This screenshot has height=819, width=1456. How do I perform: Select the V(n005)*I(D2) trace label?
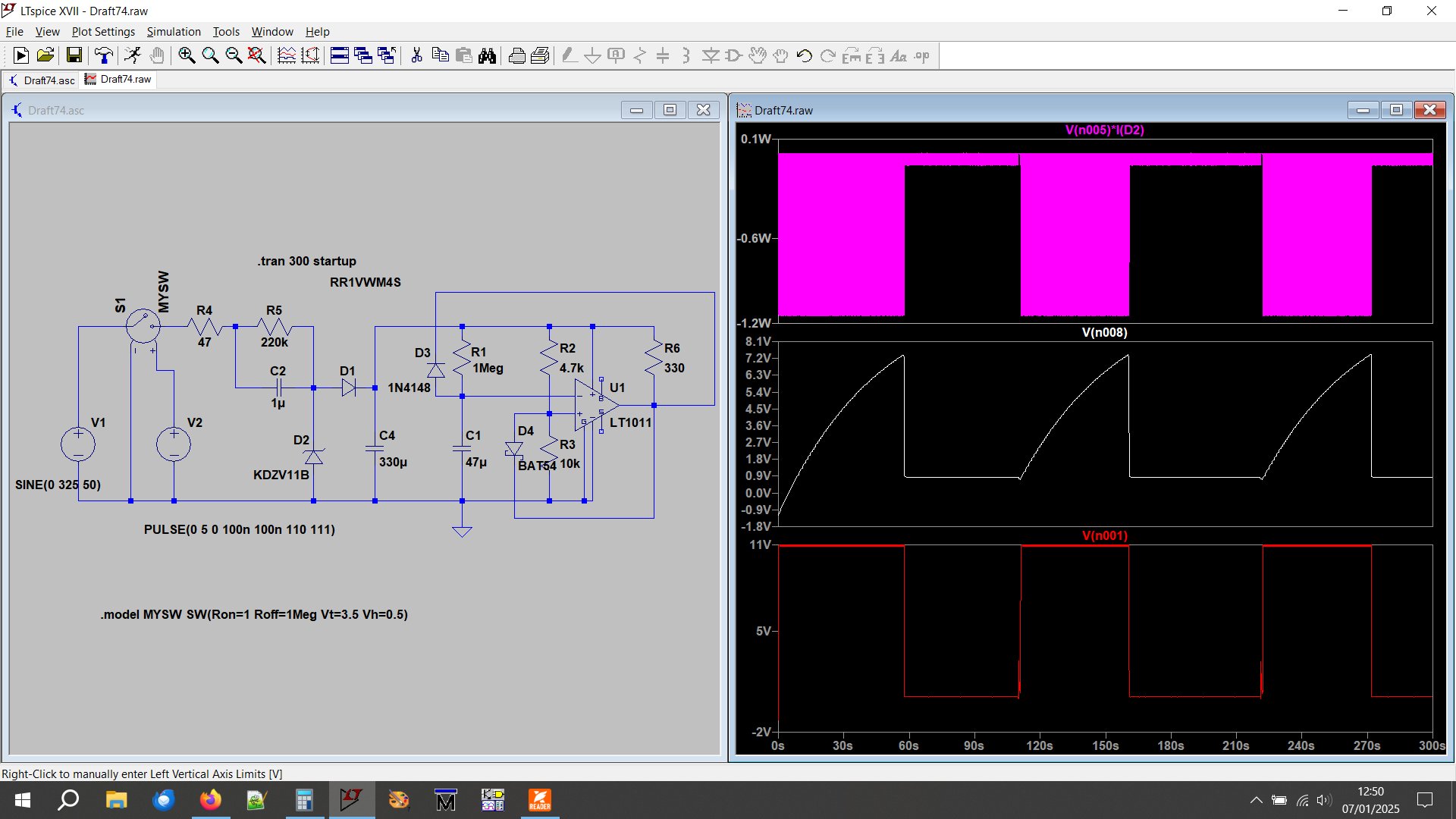tap(1104, 130)
